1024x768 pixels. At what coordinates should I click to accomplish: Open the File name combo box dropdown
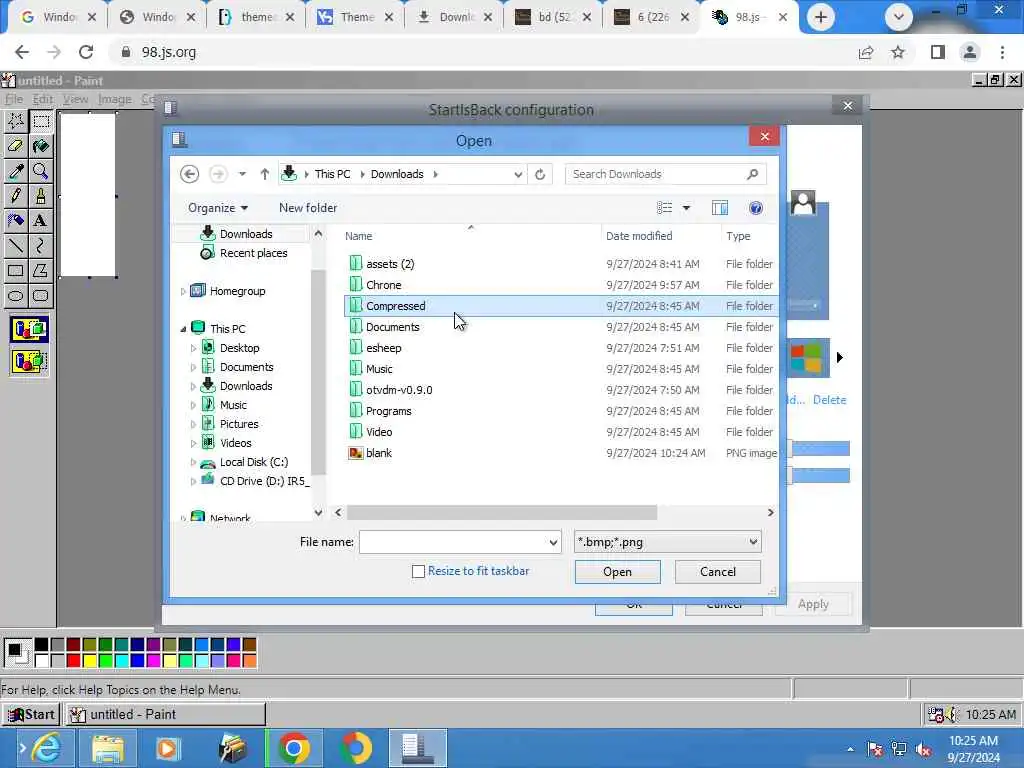tap(553, 542)
